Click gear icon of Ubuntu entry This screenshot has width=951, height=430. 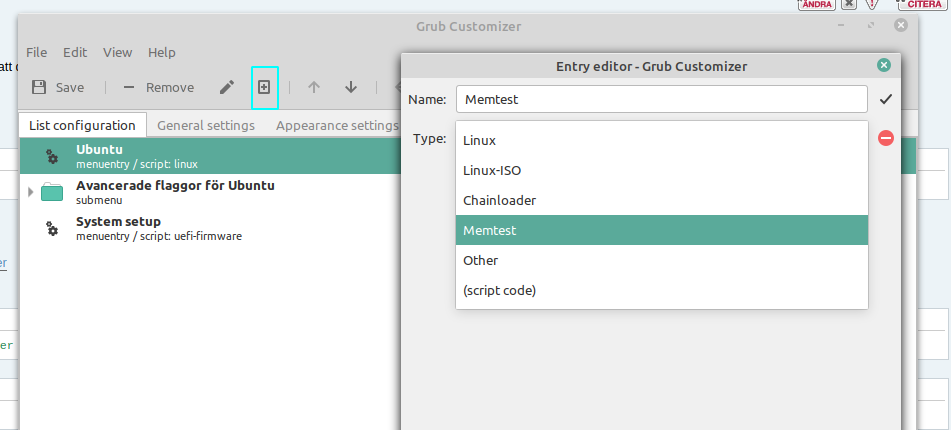52,156
